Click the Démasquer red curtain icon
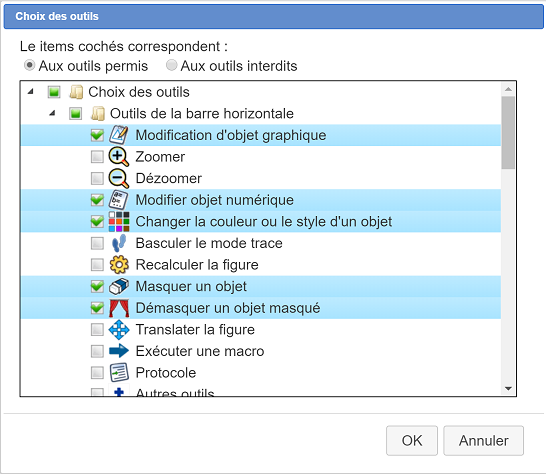The height and width of the screenshot is (474, 546). coord(119,308)
